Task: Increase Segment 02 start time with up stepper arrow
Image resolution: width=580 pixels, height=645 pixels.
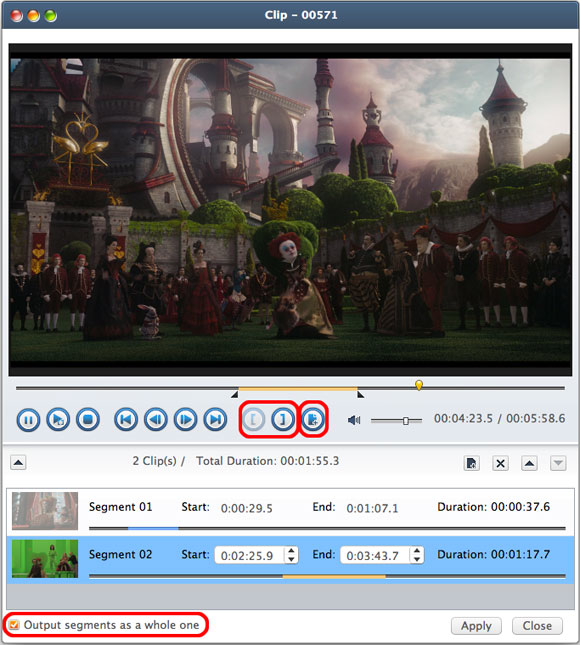Action: [x=291, y=551]
